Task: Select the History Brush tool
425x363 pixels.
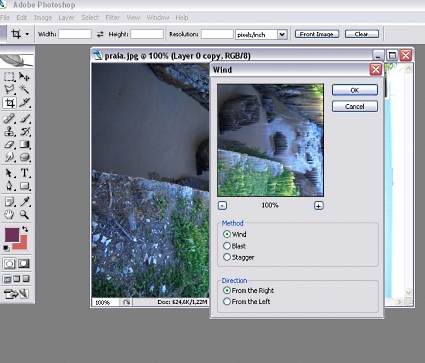Action: pos(24,132)
